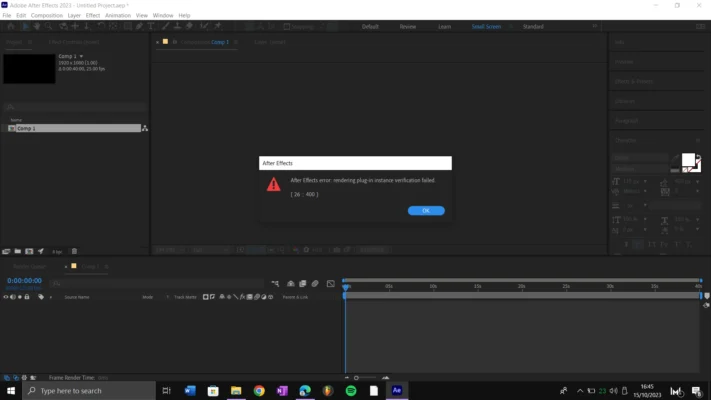Click the Windows search box

[89, 390]
